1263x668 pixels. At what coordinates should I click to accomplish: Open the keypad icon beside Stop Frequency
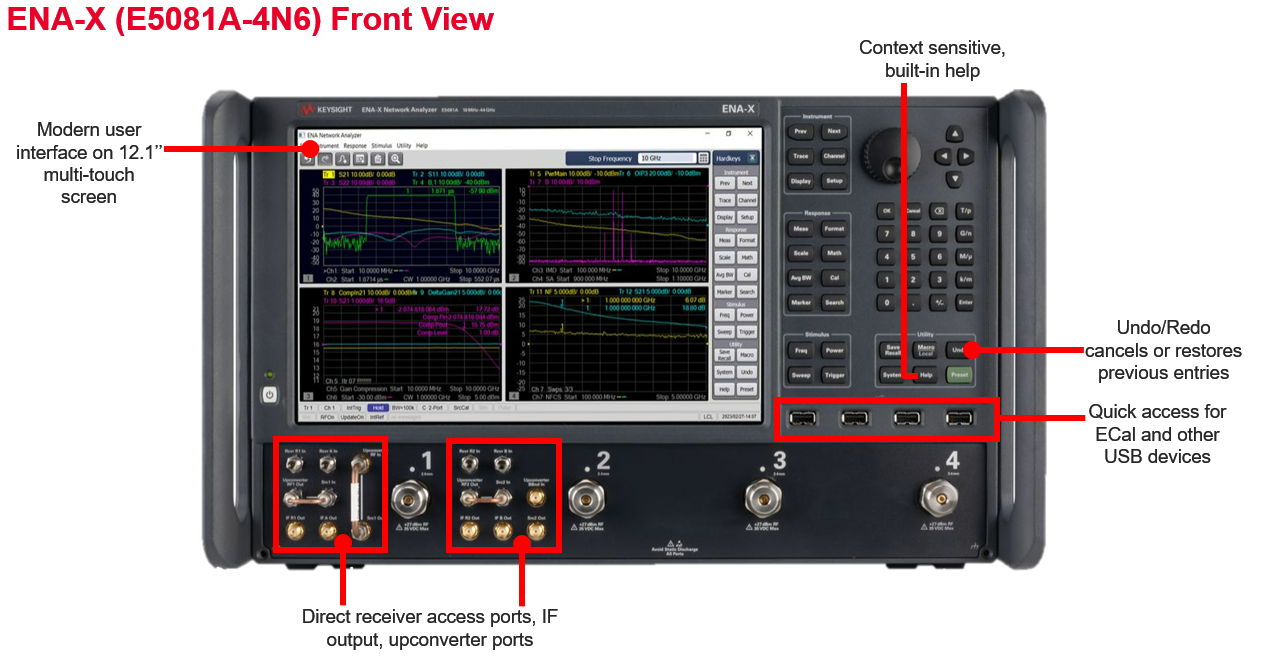point(703,158)
